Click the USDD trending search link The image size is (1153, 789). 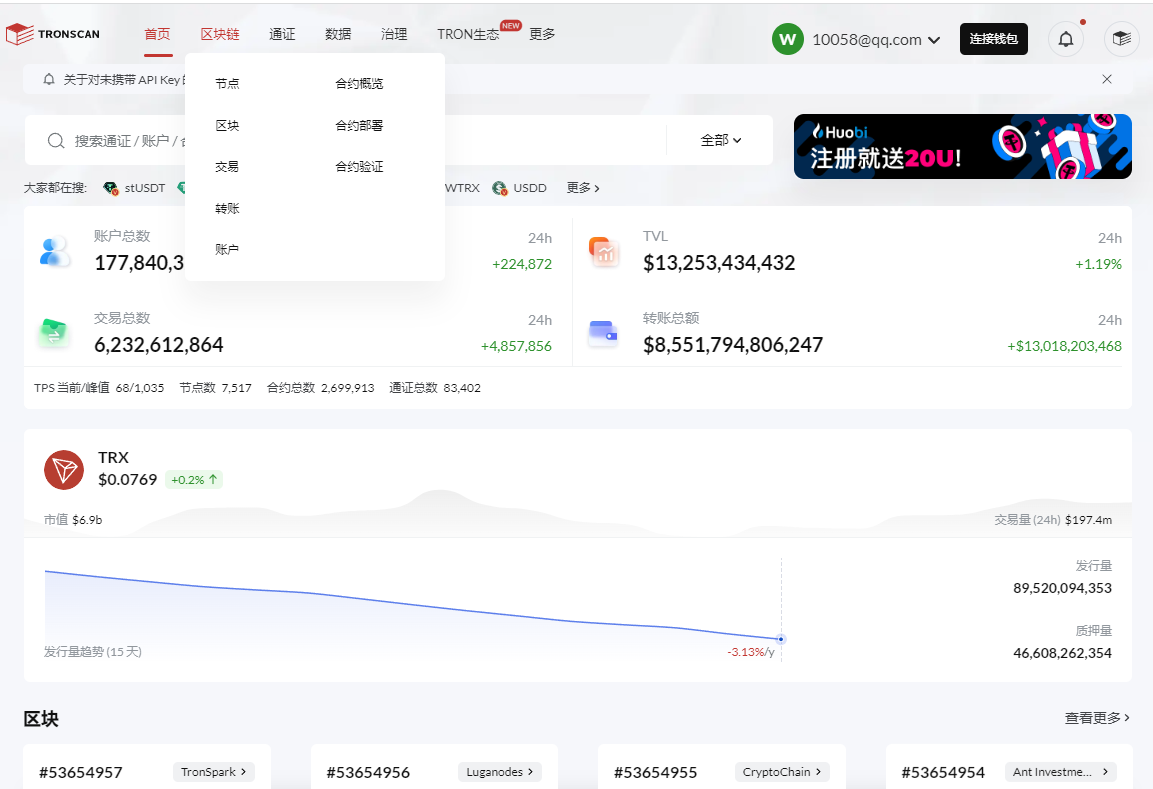530,188
